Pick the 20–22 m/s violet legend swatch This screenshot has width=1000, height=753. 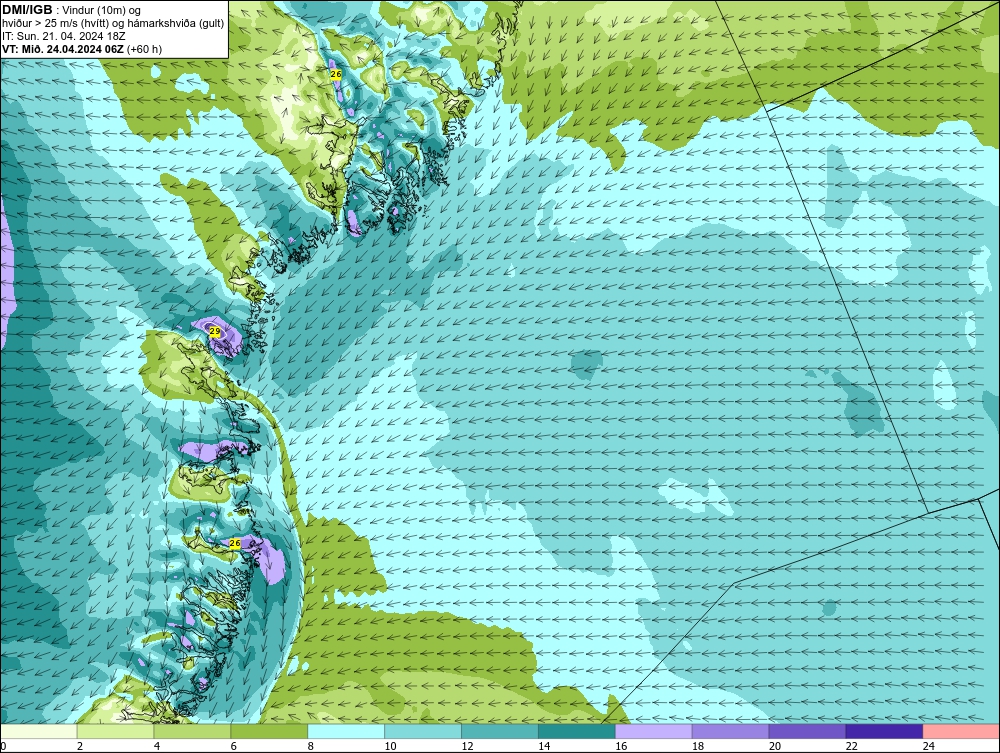click(807, 731)
